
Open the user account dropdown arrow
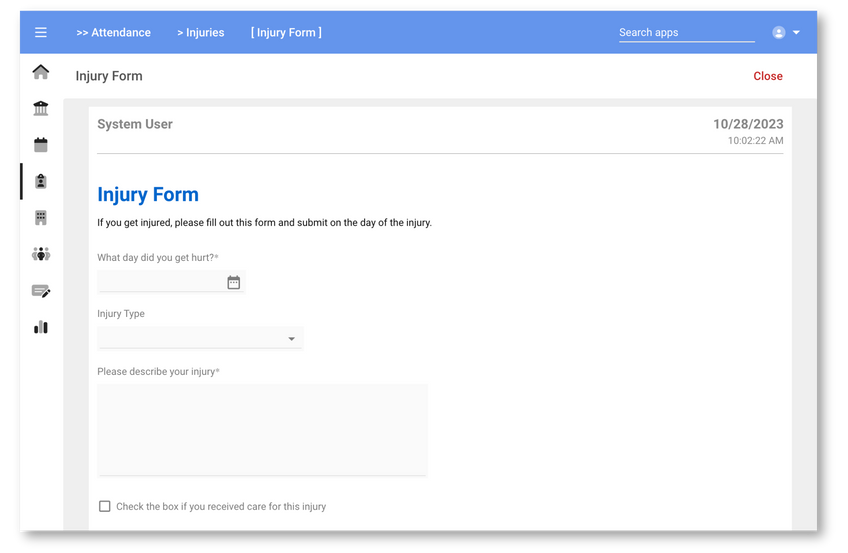pos(796,33)
